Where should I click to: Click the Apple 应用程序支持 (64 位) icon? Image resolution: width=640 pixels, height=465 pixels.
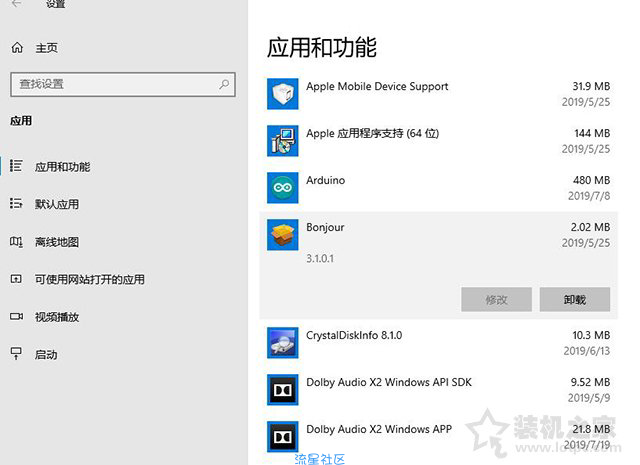(282, 141)
